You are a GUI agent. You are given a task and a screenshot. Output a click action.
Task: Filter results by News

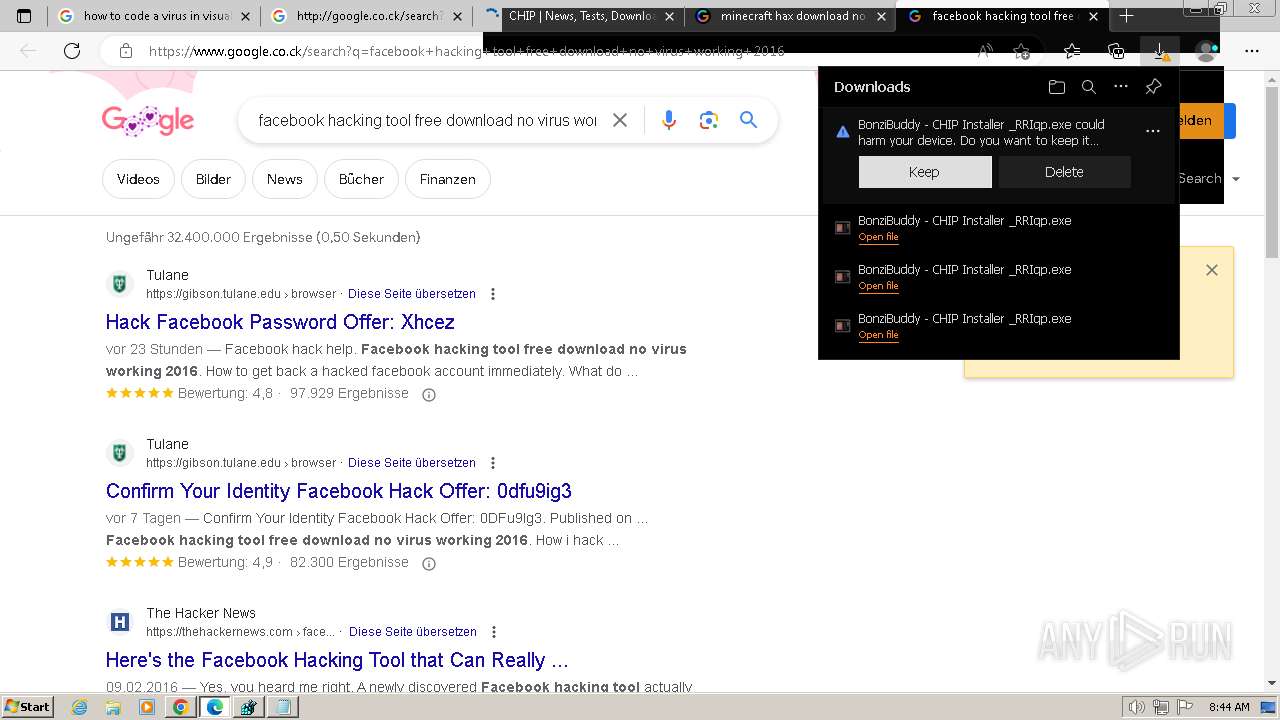tap(284, 179)
